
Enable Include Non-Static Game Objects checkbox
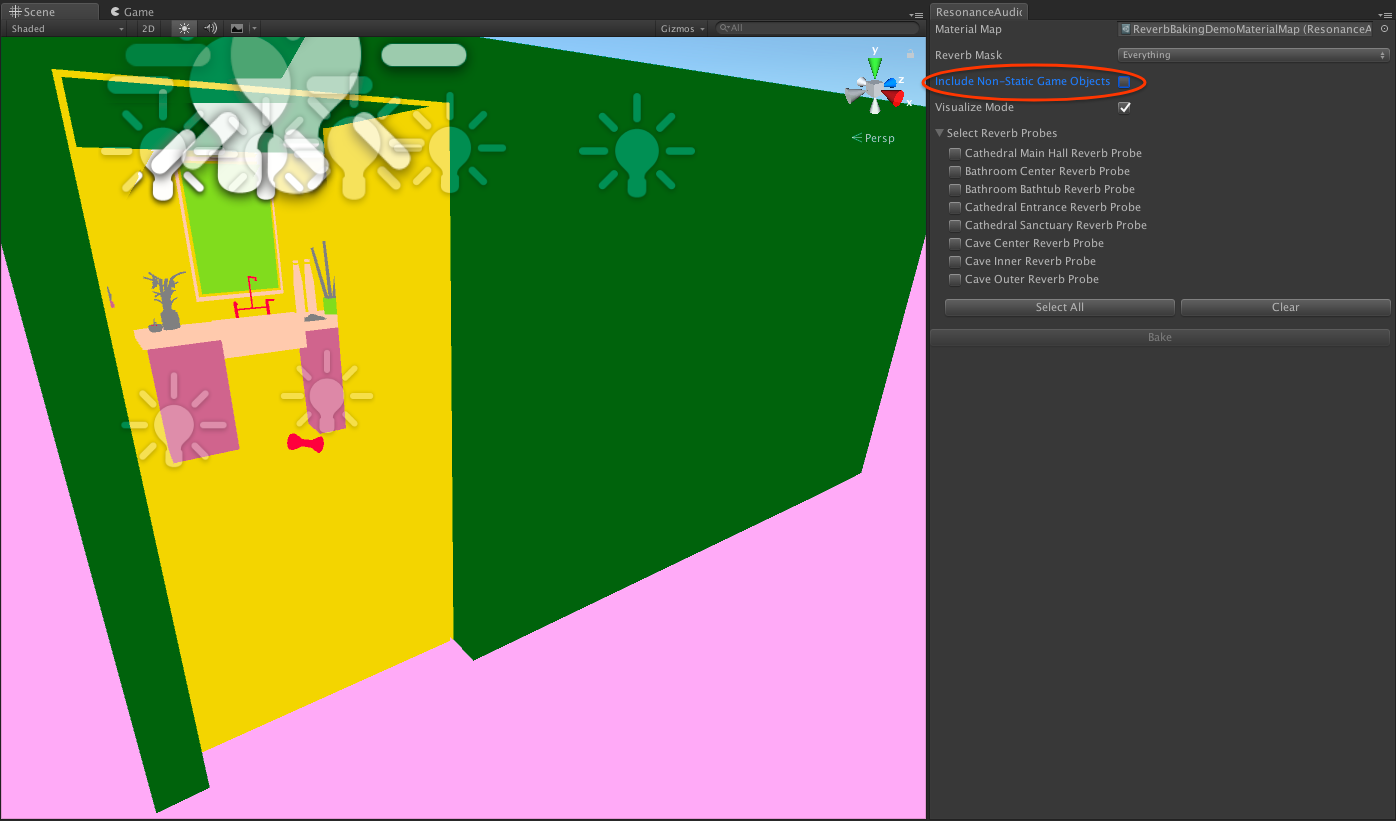pos(1124,81)
